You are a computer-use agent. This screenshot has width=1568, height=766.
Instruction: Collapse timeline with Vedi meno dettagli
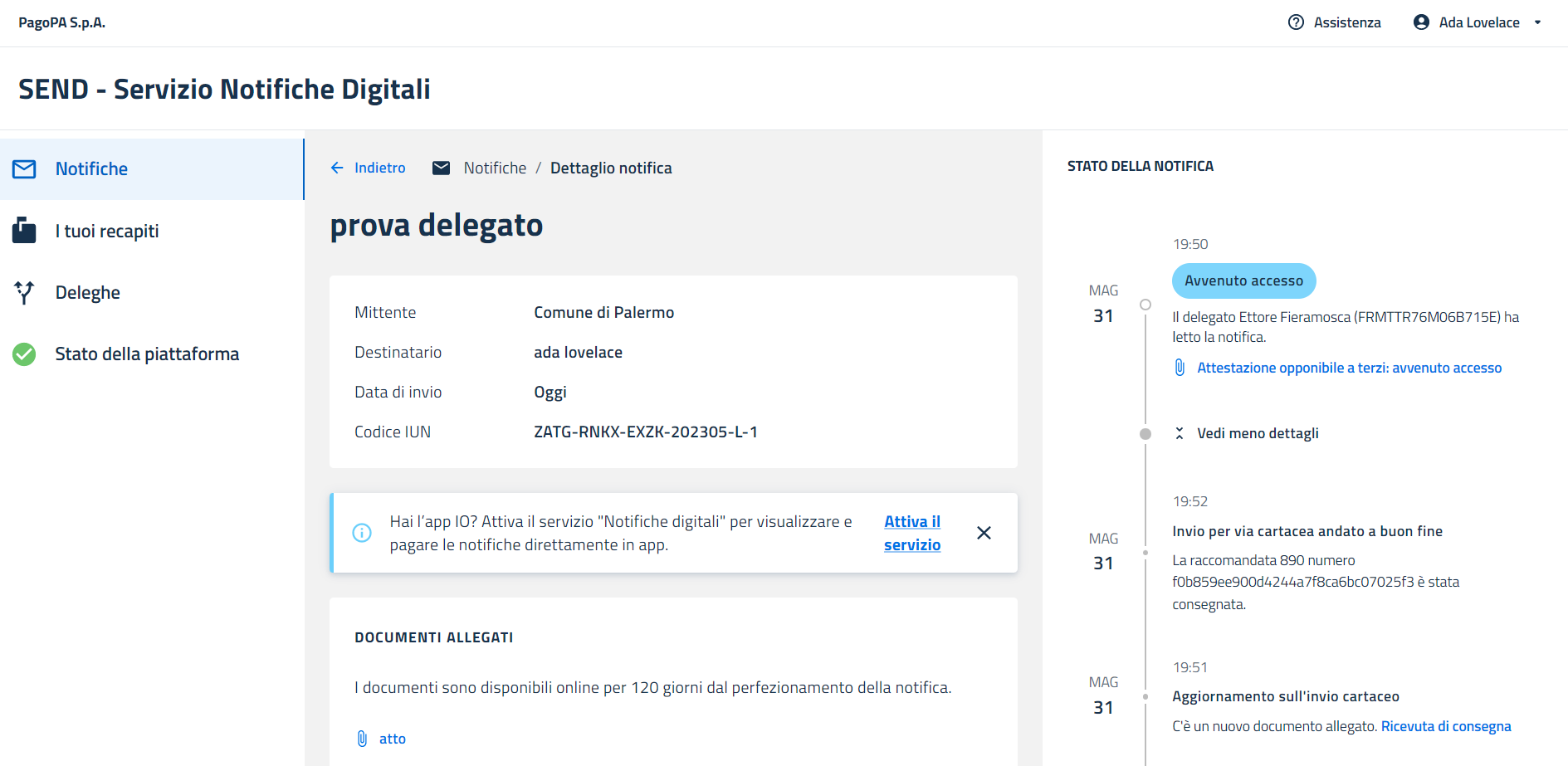point(1257,433)
